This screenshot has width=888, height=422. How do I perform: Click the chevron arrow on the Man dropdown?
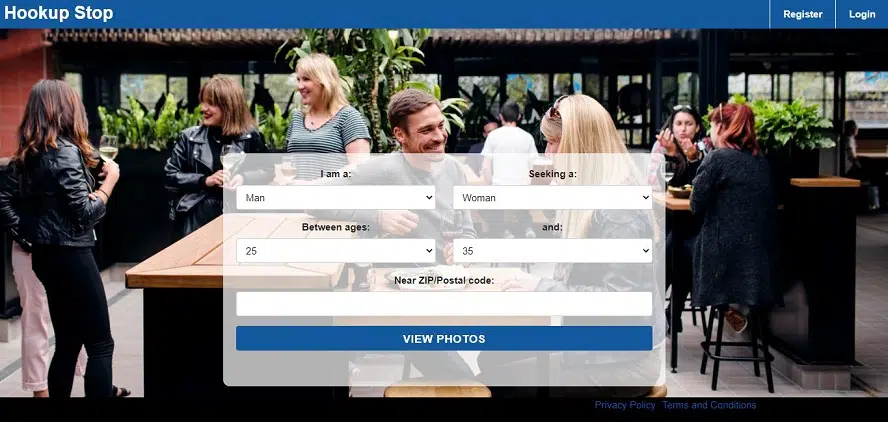click(x=428, y=198)
